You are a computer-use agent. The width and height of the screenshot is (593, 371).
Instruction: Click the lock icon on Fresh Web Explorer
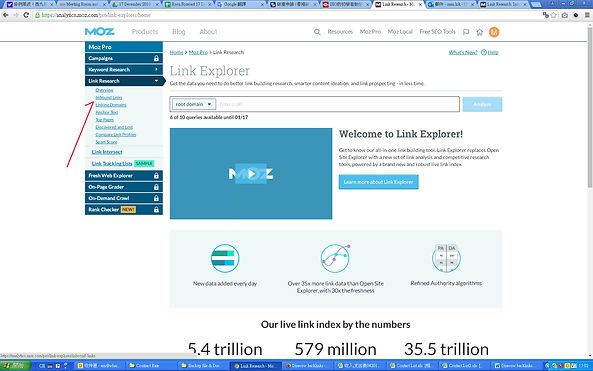(x=156, y=175)
